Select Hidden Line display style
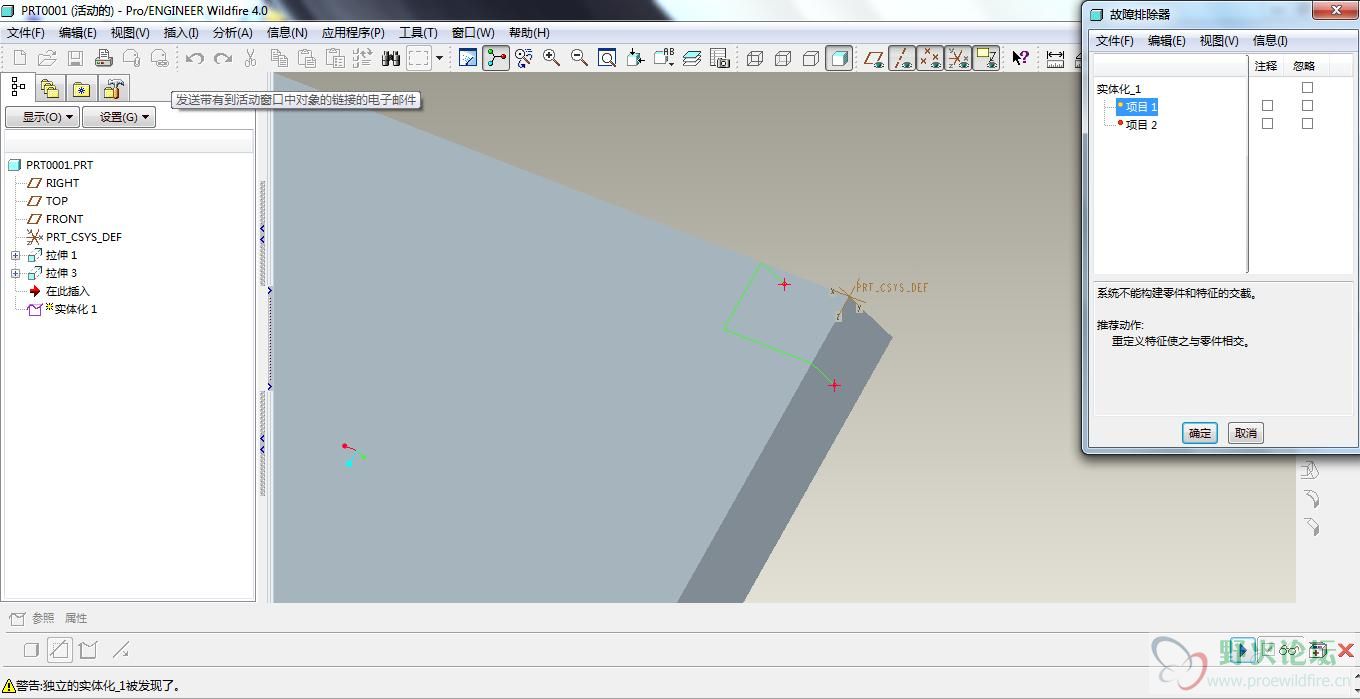Image resolution: width=1360 pixels, height=699 pixels. 783,58
